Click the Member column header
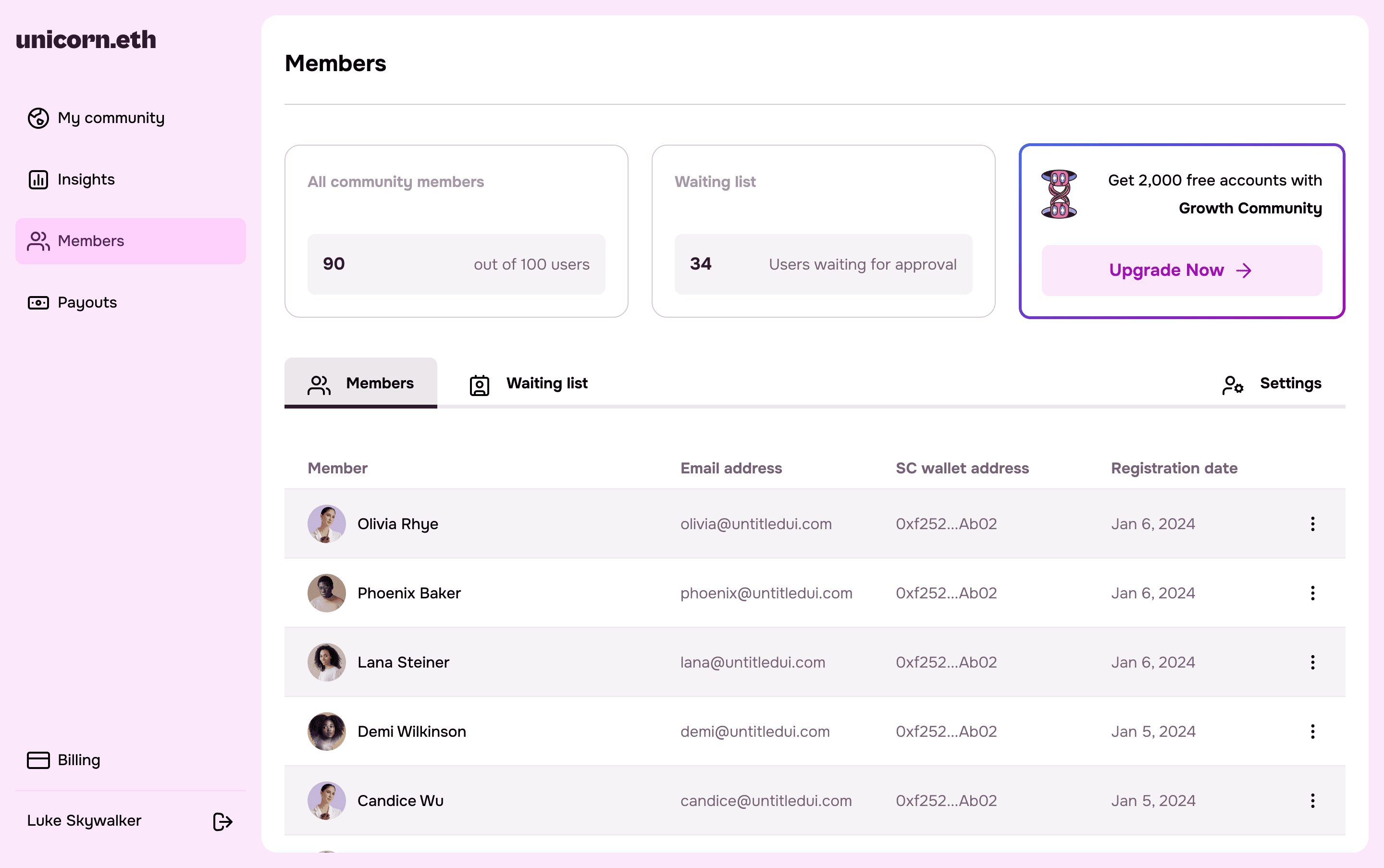The height and width of the screenshot is (868, 1384). coord(337,468)
